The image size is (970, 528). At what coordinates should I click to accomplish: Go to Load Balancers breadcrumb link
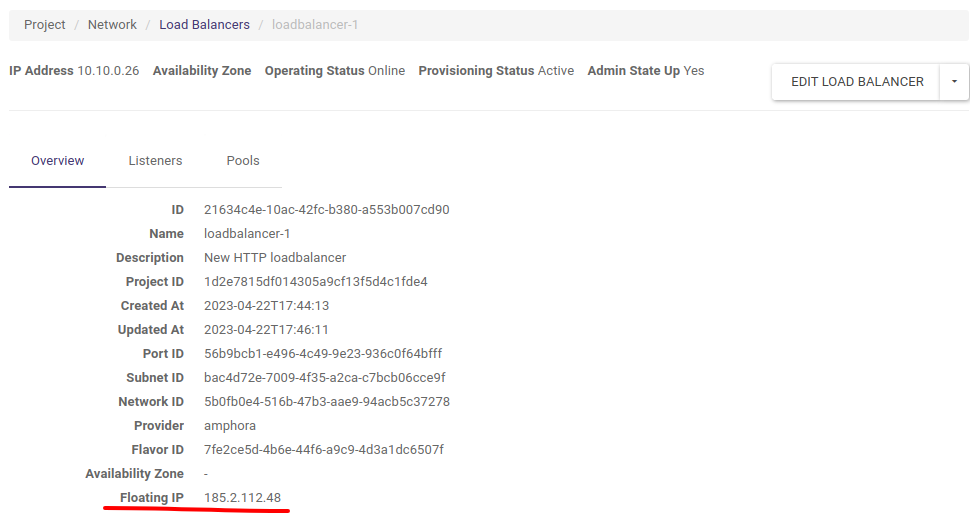pos(204,25)
